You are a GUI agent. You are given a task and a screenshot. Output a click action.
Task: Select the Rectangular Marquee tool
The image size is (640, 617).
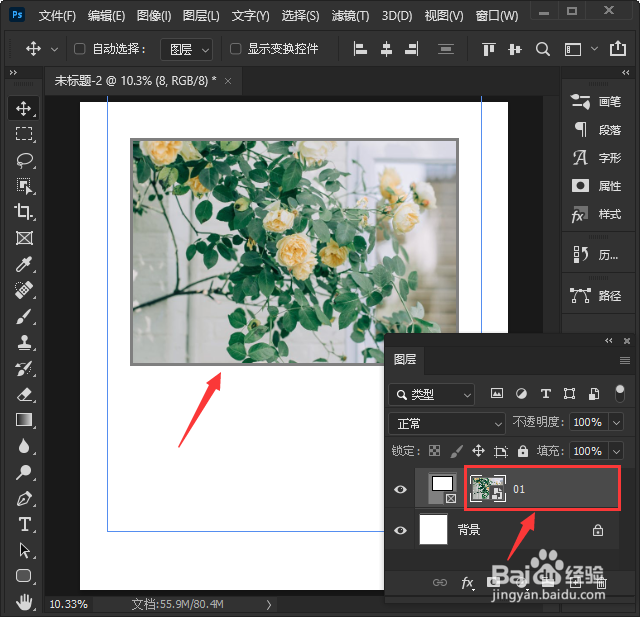pyautogui.click(x=24, y=134)
